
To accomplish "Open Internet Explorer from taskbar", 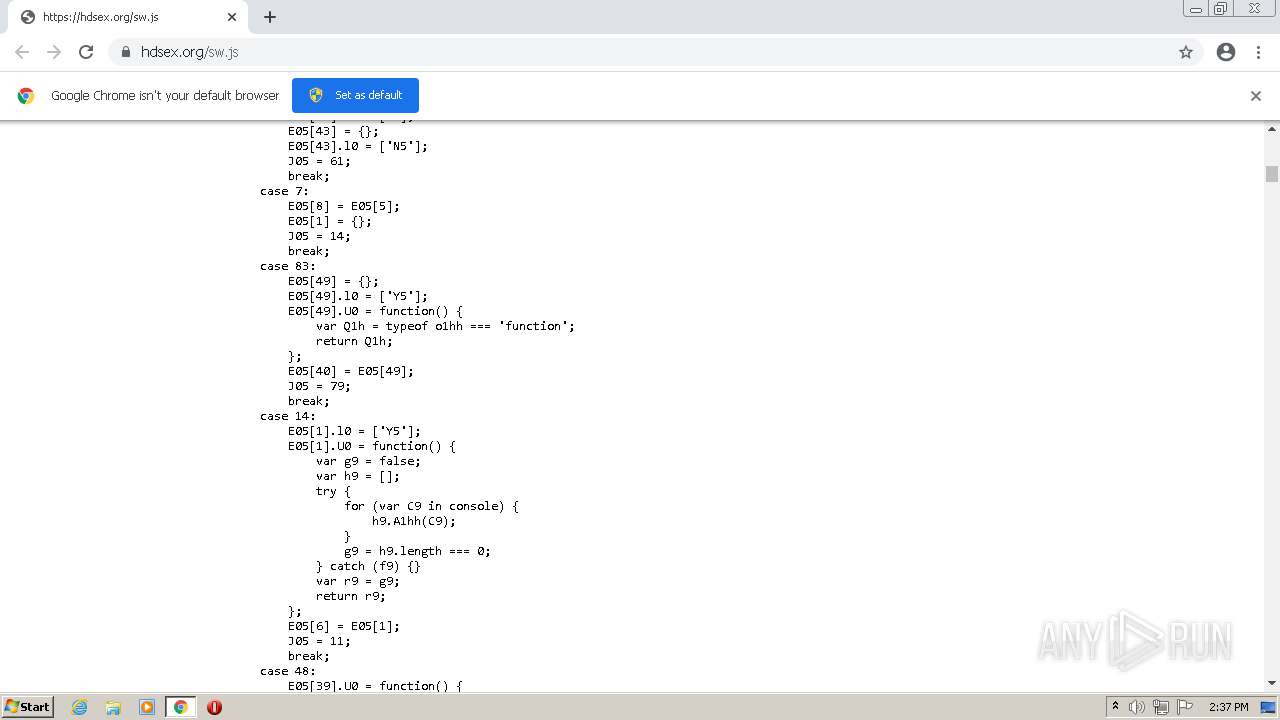I will tap(80, 707).
